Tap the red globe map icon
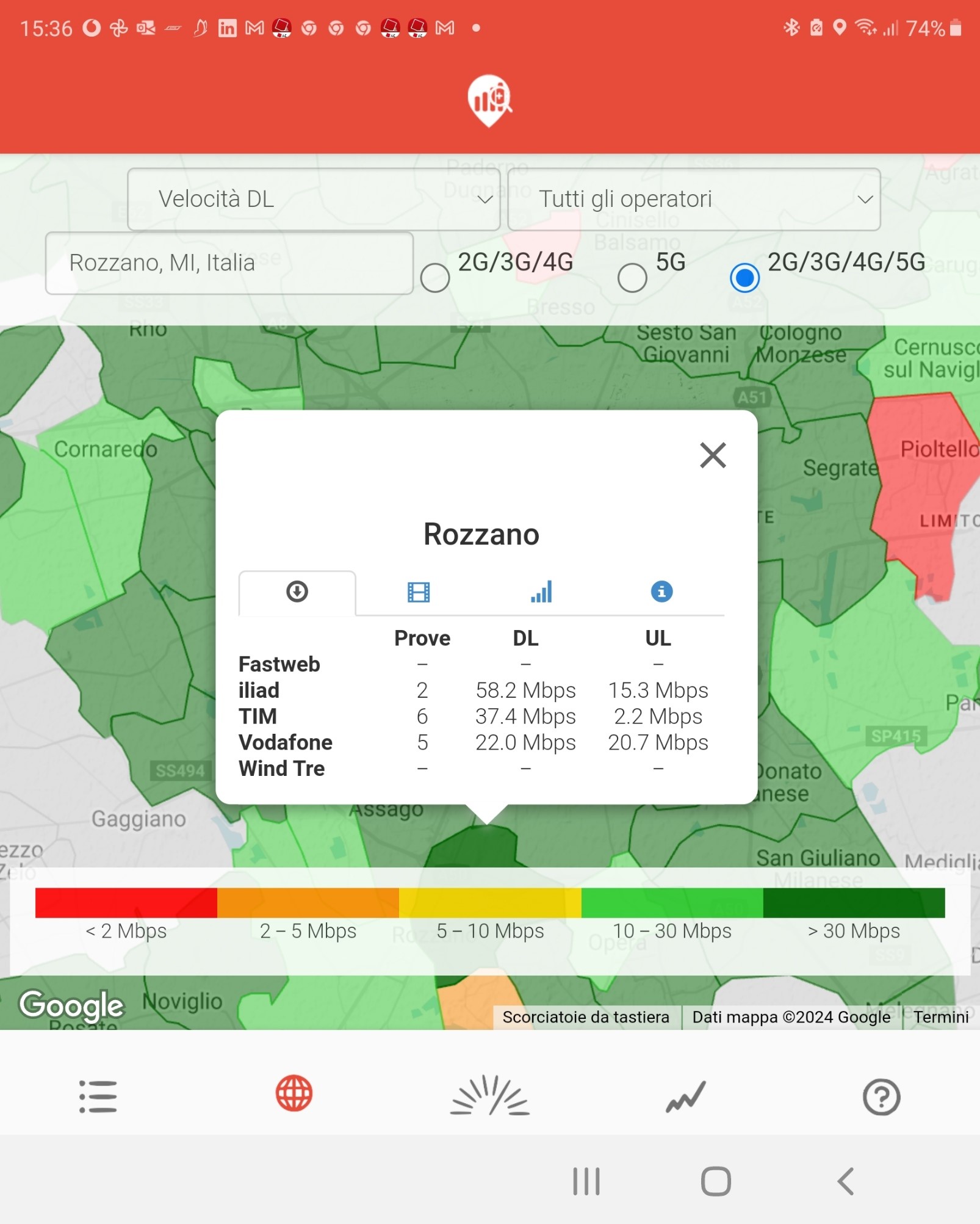 294,1093
